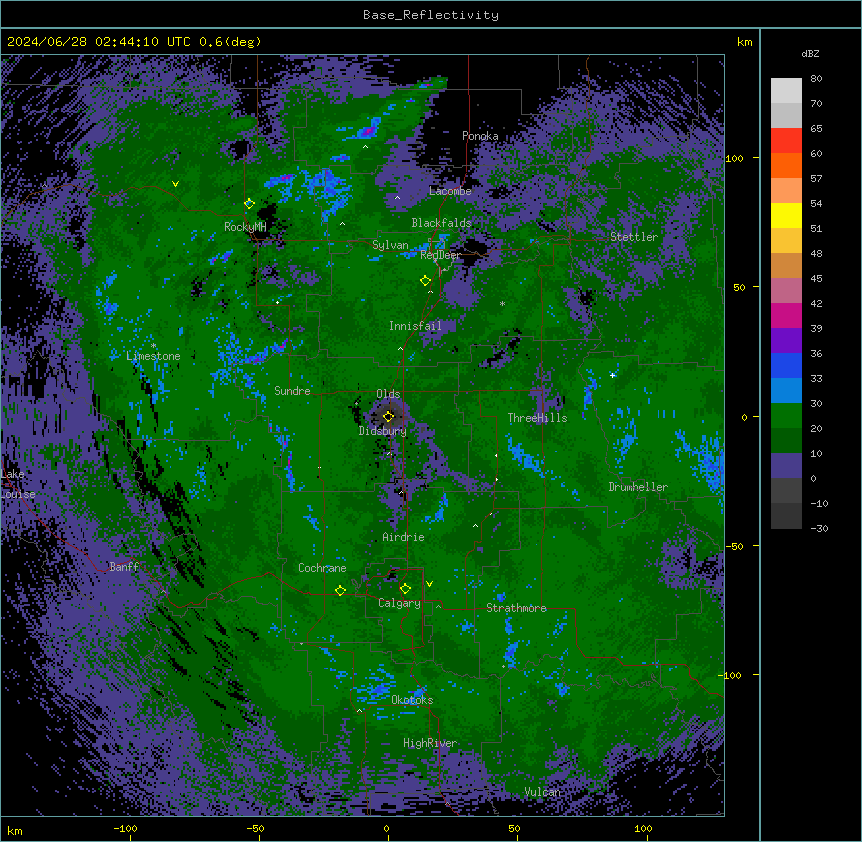Click the bright green 20-30 dBZ legend band

coord(786,416)
